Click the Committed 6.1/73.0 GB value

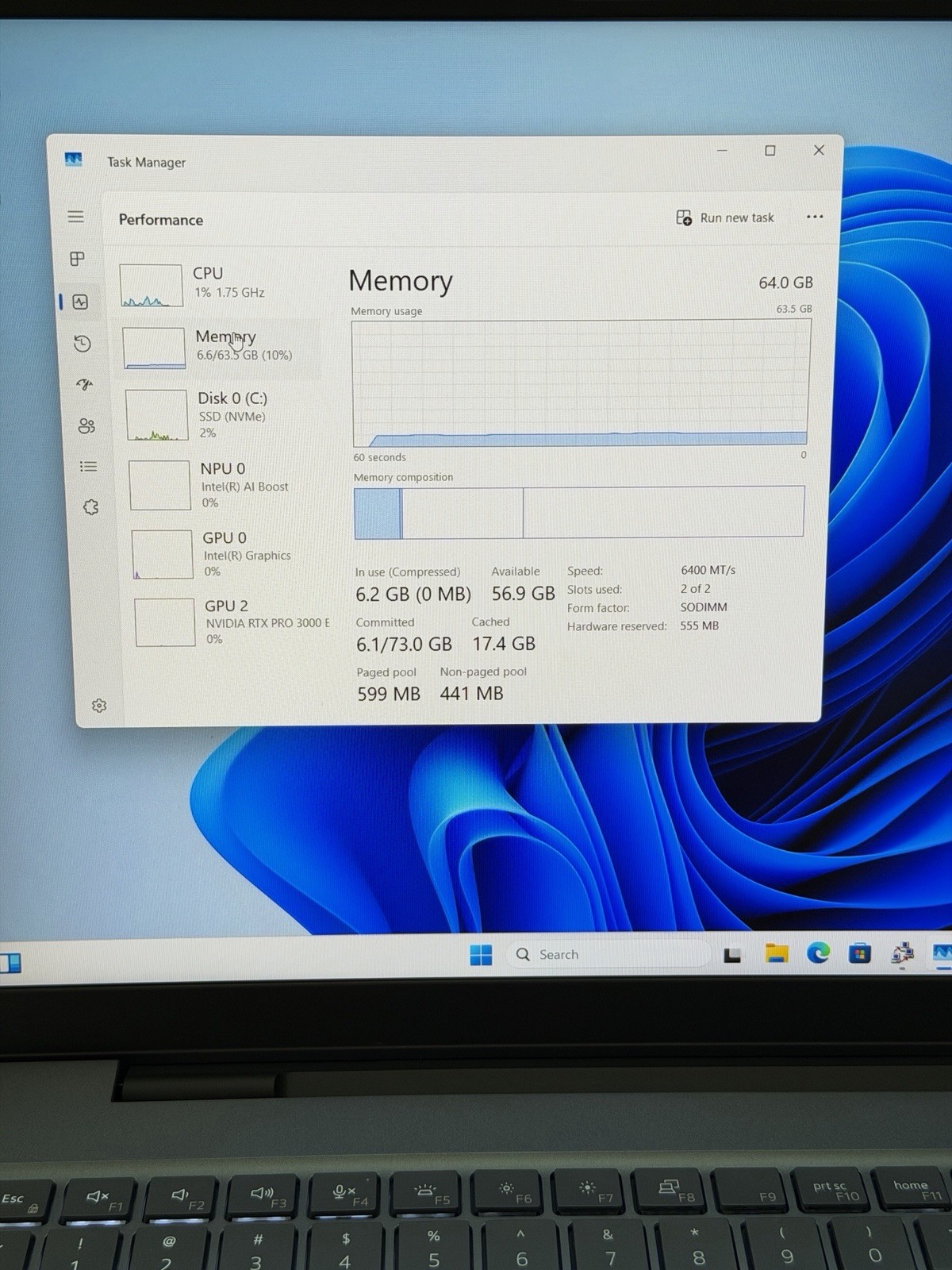click(404, 645)
